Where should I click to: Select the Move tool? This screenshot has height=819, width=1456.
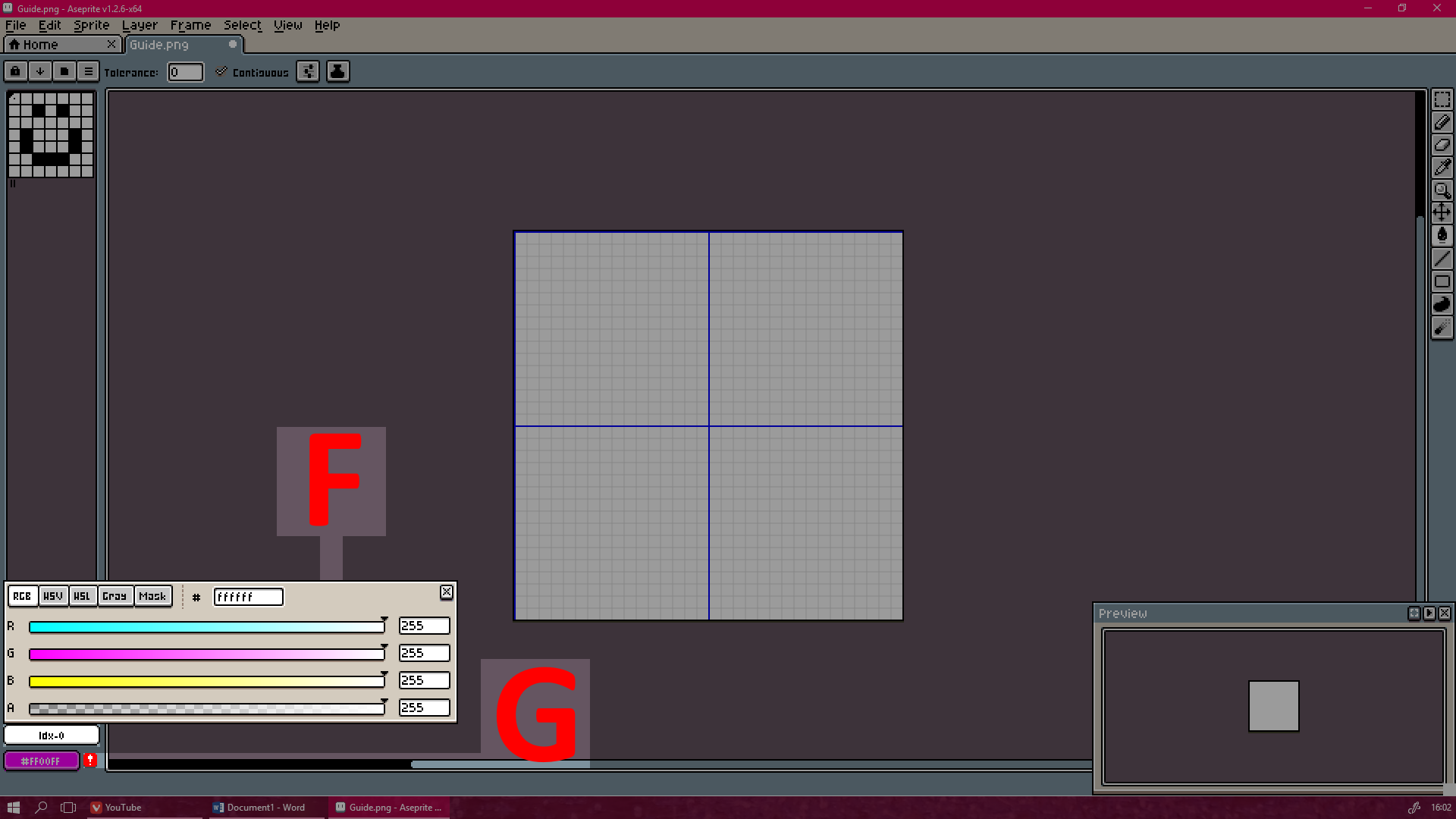click(x=1442, y=212)
